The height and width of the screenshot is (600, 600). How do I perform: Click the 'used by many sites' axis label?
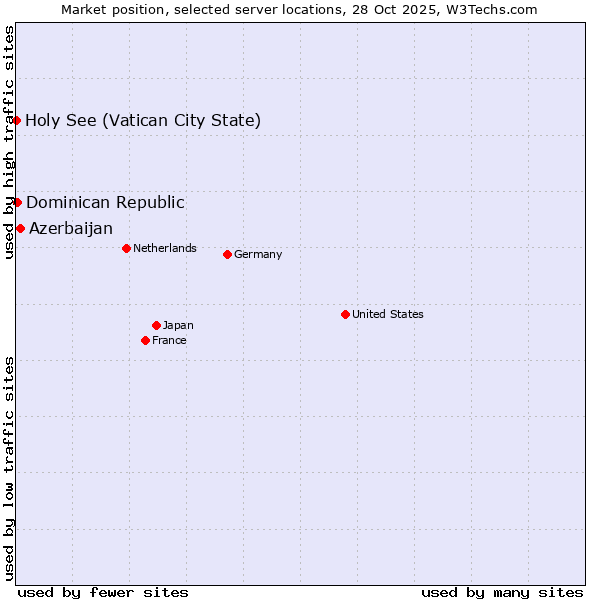click(x=502, y=592)
